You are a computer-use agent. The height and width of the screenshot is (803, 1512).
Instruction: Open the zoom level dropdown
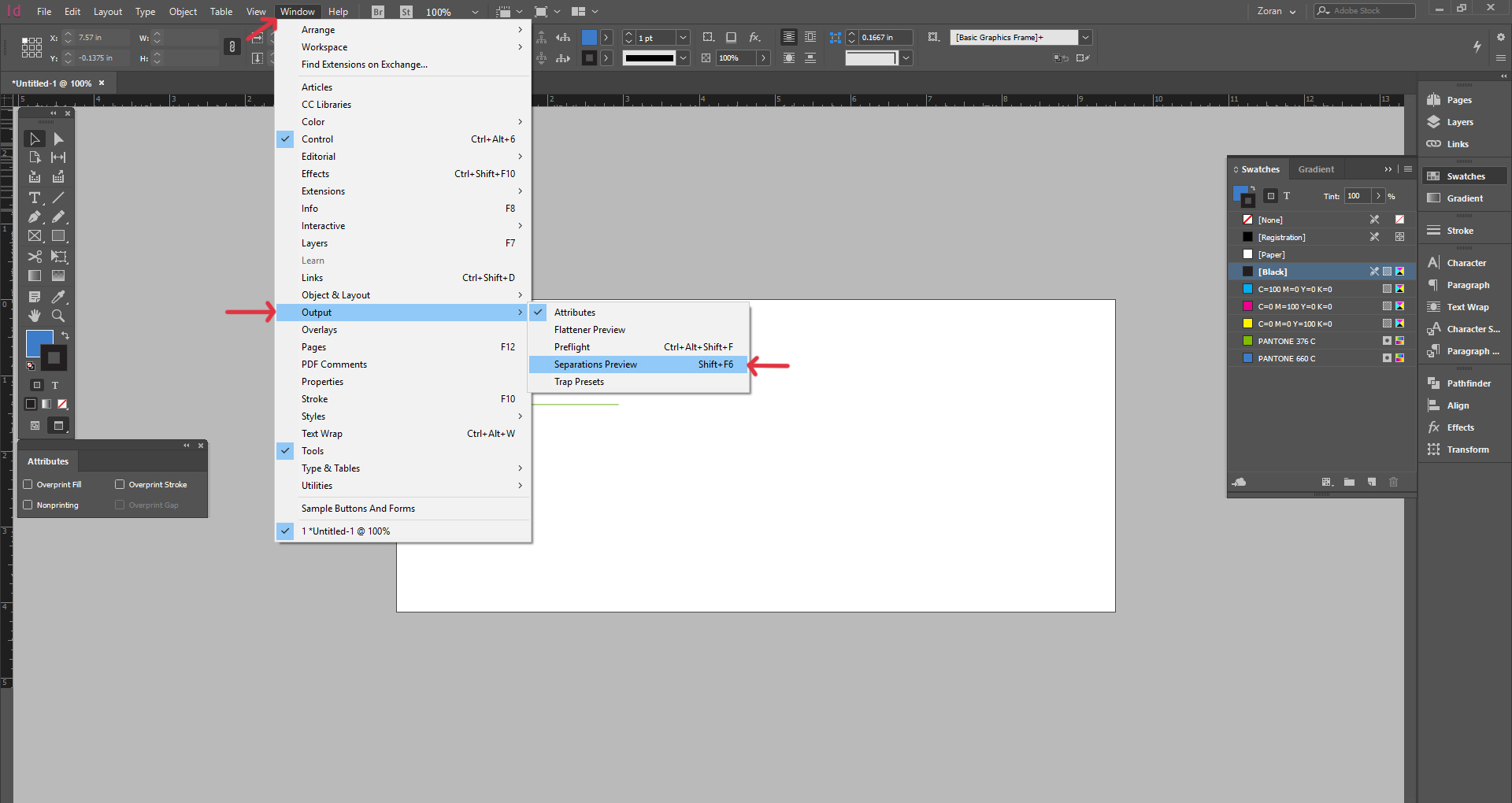point(475,11)
